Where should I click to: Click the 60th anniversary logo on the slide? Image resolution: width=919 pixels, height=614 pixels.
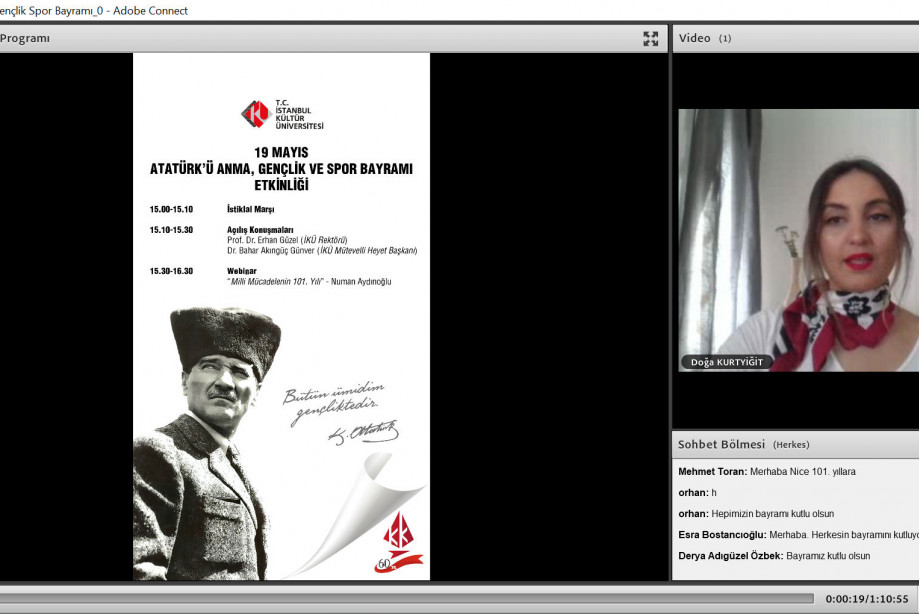pos(399,543)
